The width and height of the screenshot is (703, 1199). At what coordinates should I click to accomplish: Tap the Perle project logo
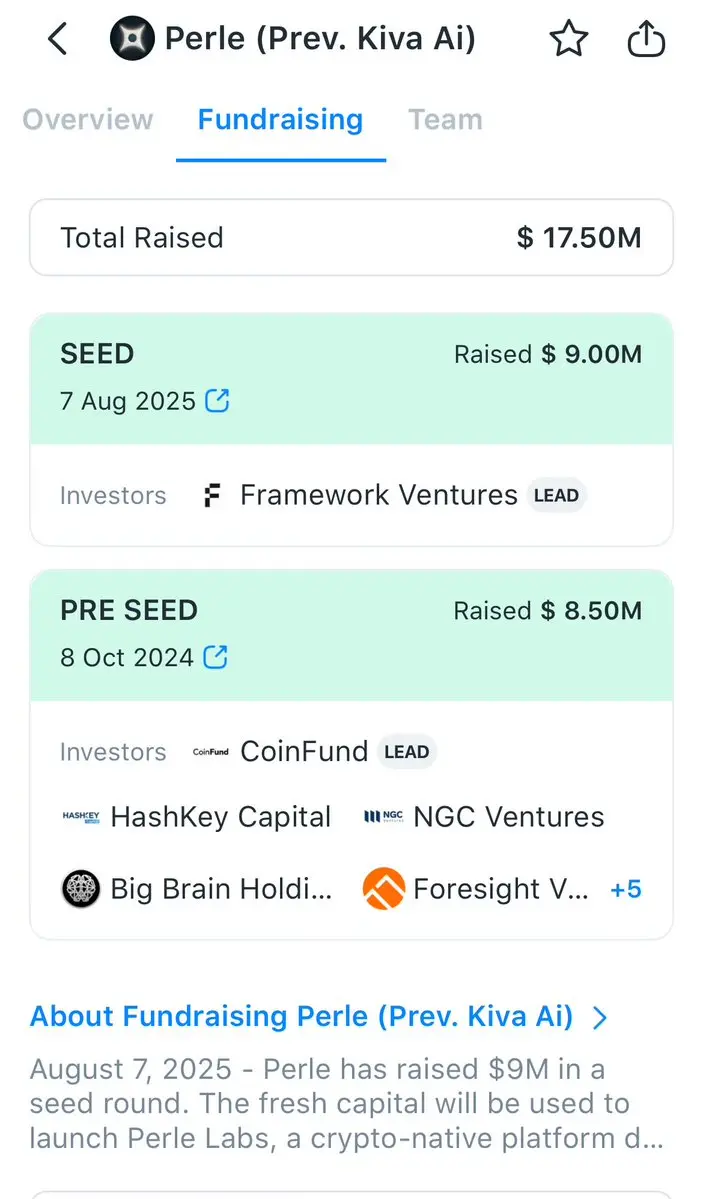132,40
